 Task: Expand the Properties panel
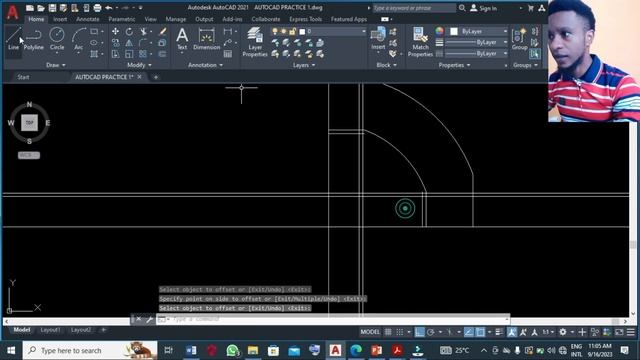[454, 65]
